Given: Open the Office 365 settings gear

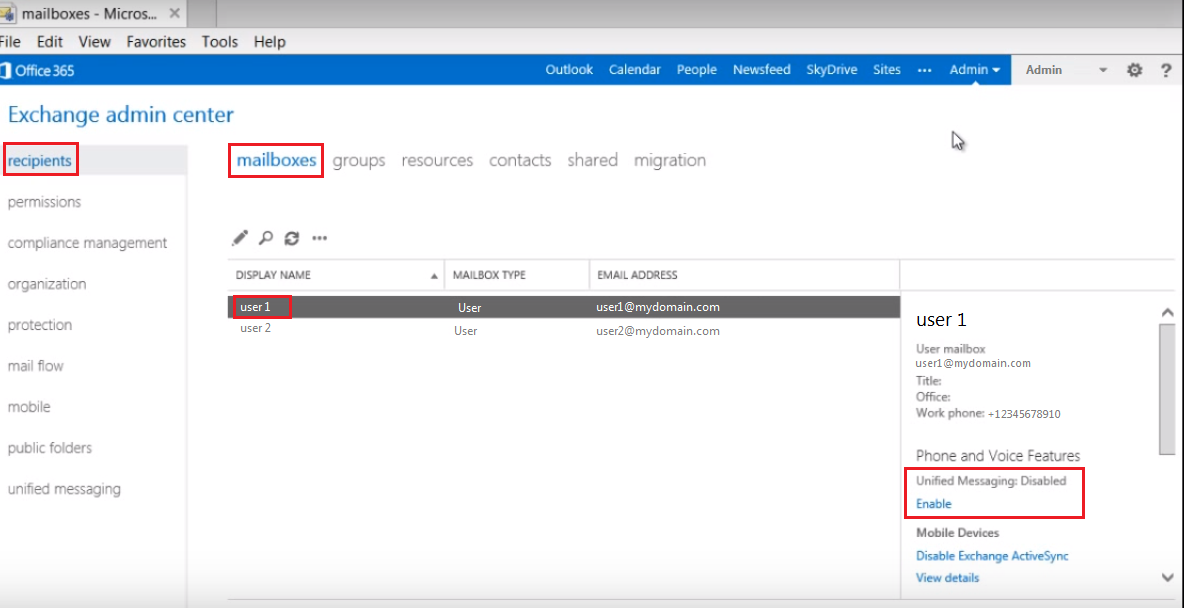Looking at the screenshot, I should pyautogui.click(x=1134, y=70).
